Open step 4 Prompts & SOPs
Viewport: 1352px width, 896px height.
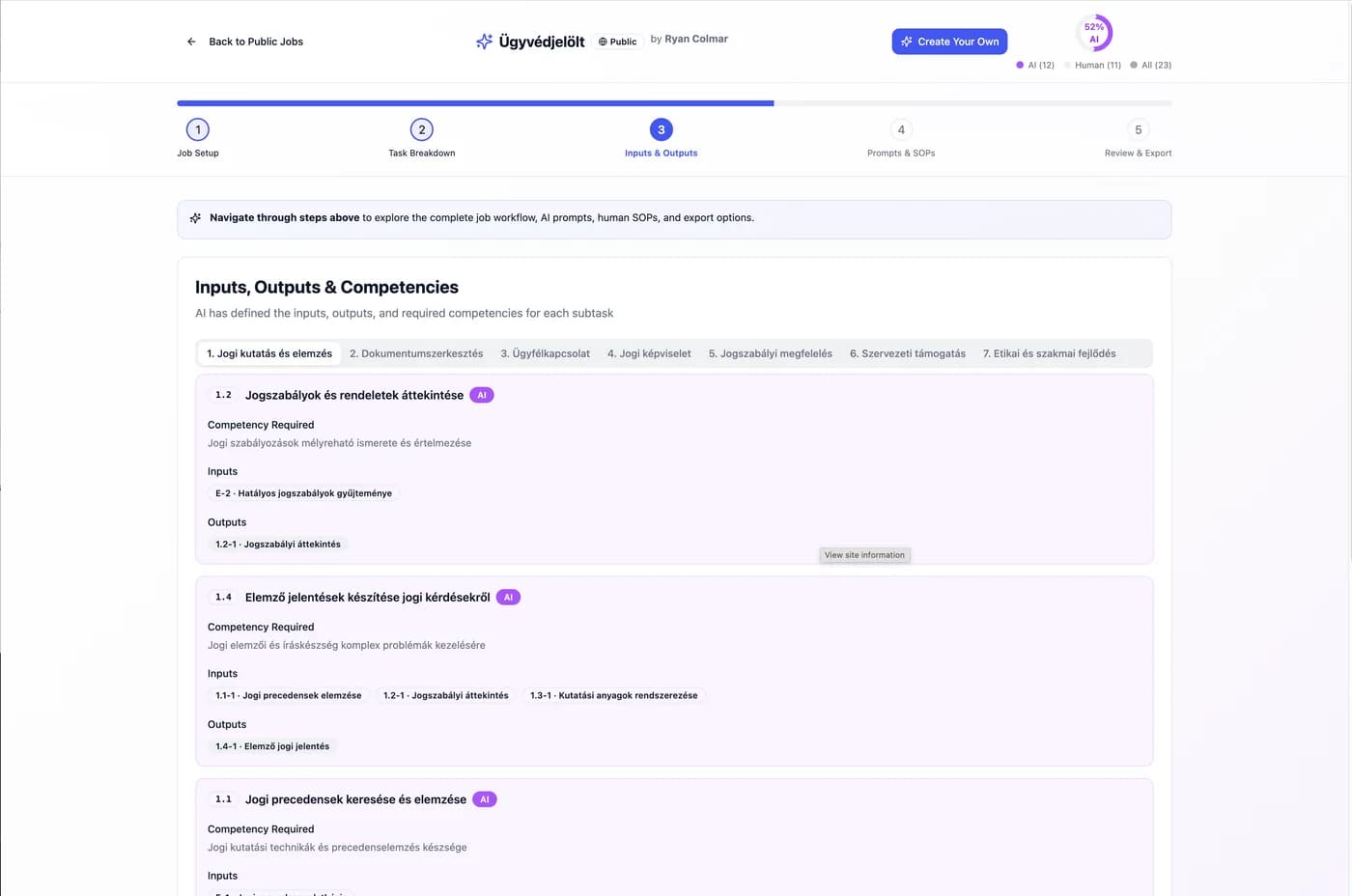tap(901, 138)
